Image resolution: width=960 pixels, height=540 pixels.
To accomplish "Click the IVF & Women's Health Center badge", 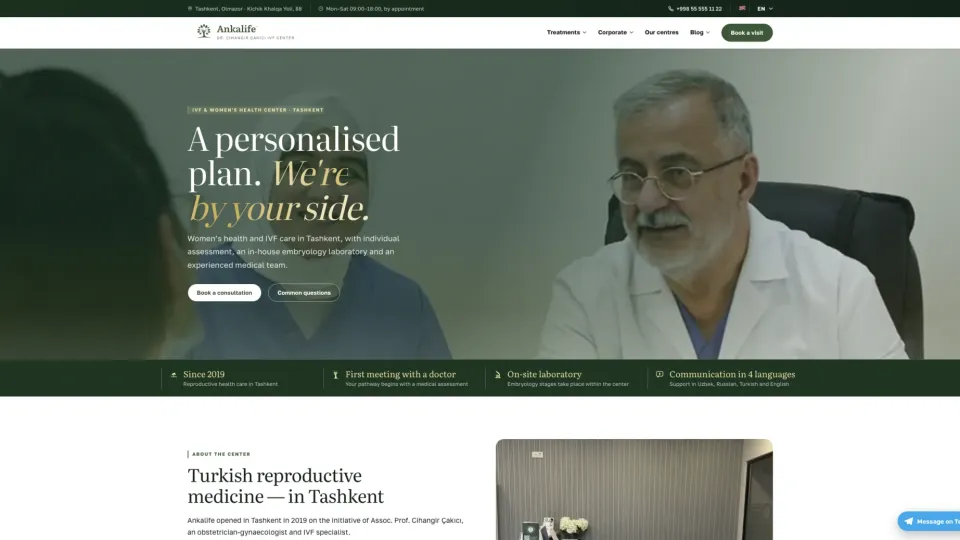I will (x=257, y=110).
